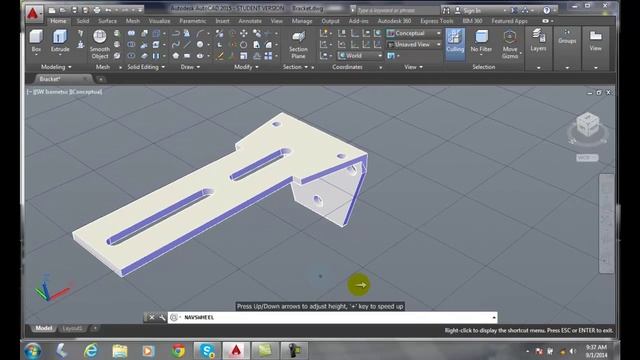Use the solid Subtract tool
Screen dimensions: 640x360
131,44
